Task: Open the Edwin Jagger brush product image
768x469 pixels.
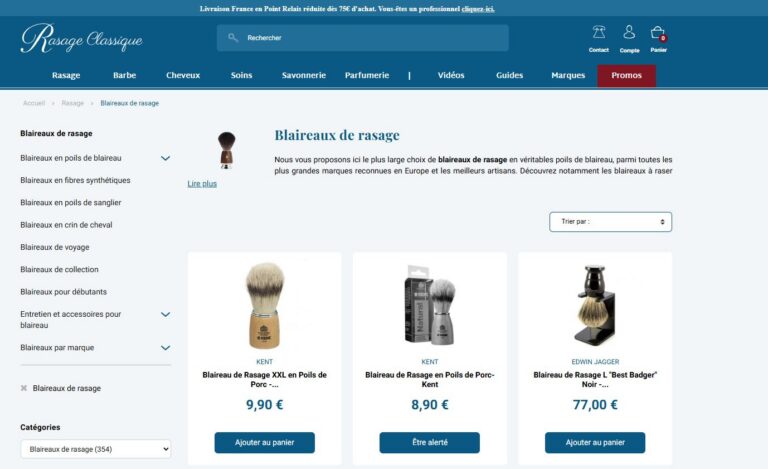Action: coord(595,305)
